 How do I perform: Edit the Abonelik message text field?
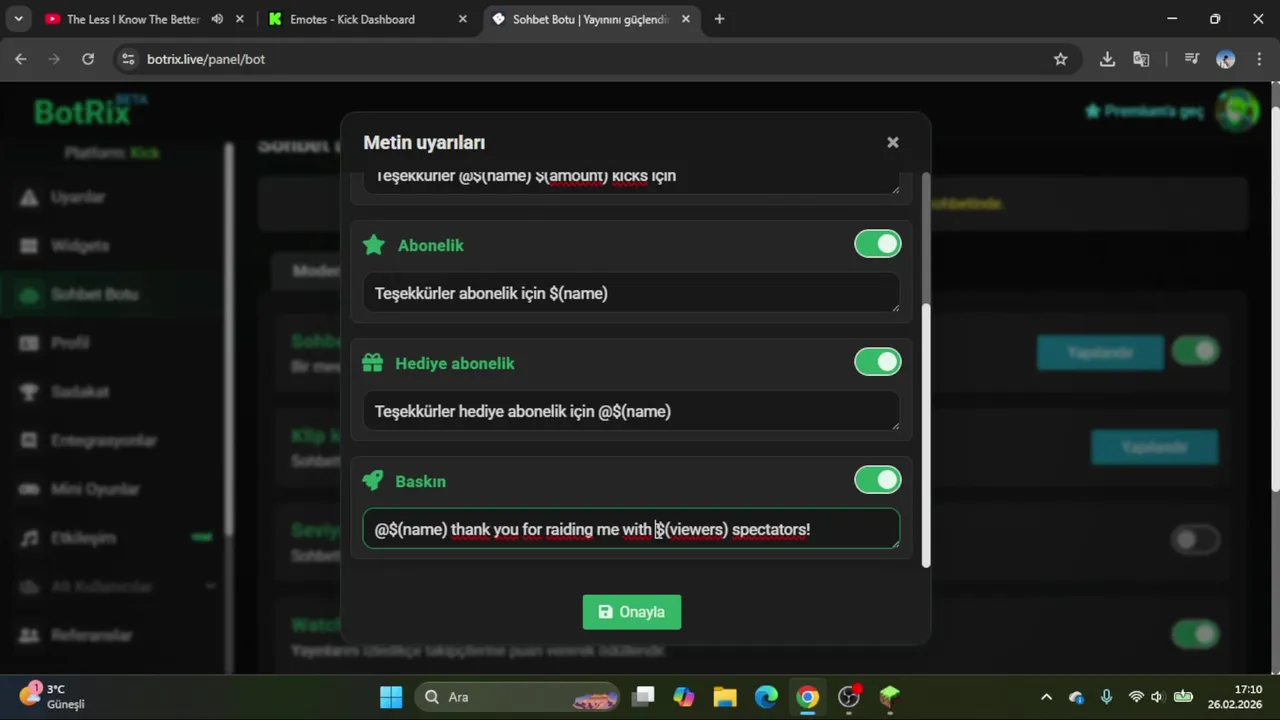click(631, 293)
